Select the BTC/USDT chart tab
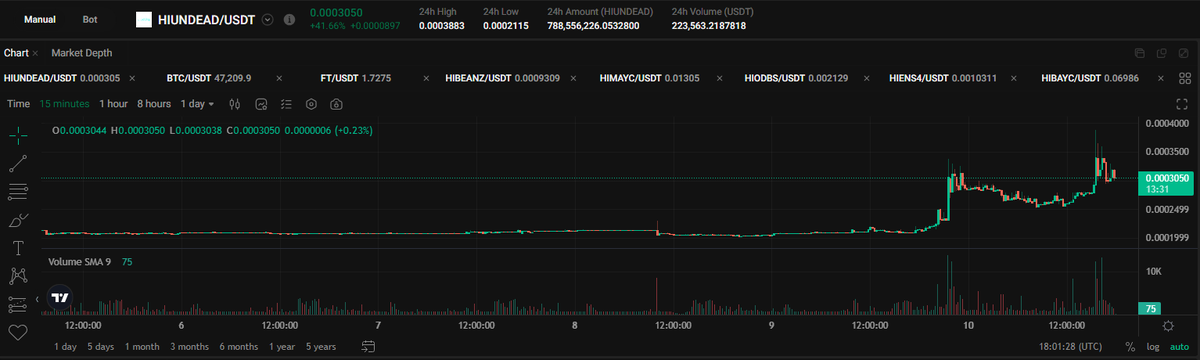Viewport: 1200px width, 360px height. (209, 77)
